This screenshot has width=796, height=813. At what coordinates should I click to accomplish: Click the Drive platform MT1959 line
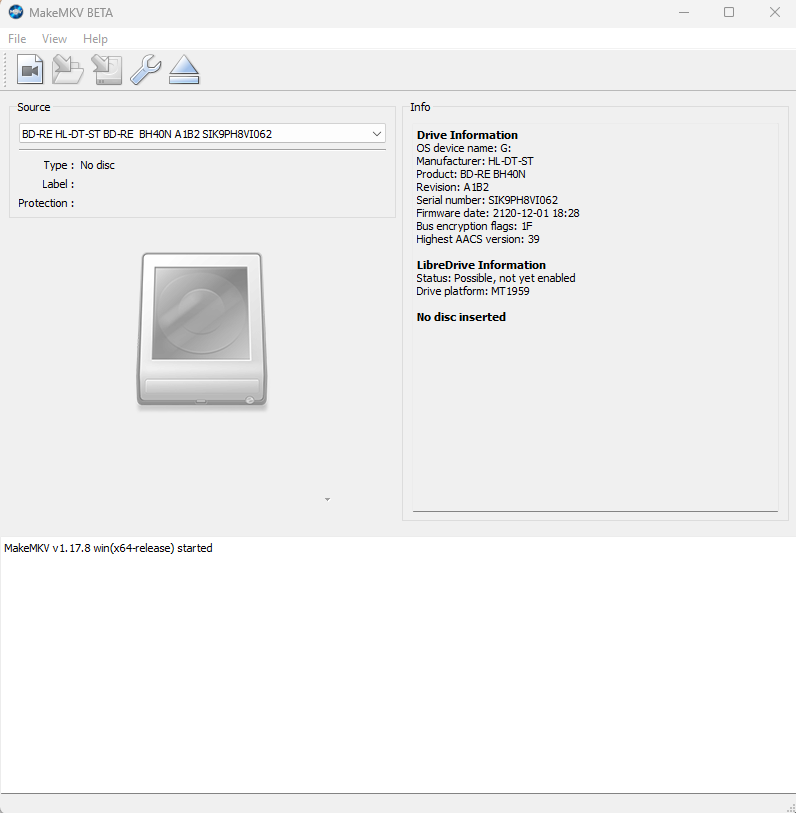[472, 291]
